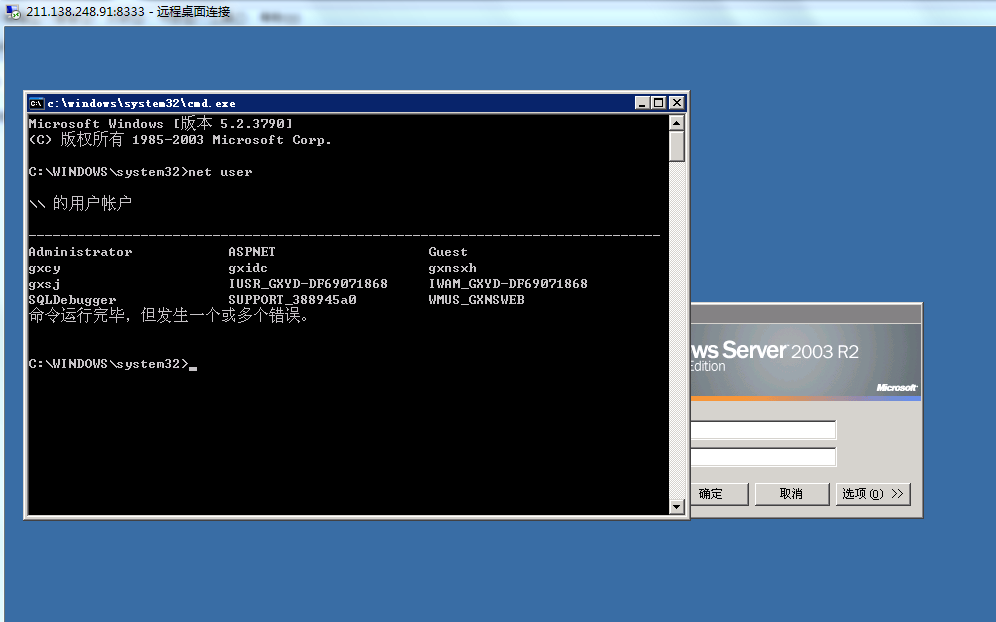Click the Windows Server 2003 R2 banner
The width and height of the screenshot is (996, 622).
pos(805,361)
